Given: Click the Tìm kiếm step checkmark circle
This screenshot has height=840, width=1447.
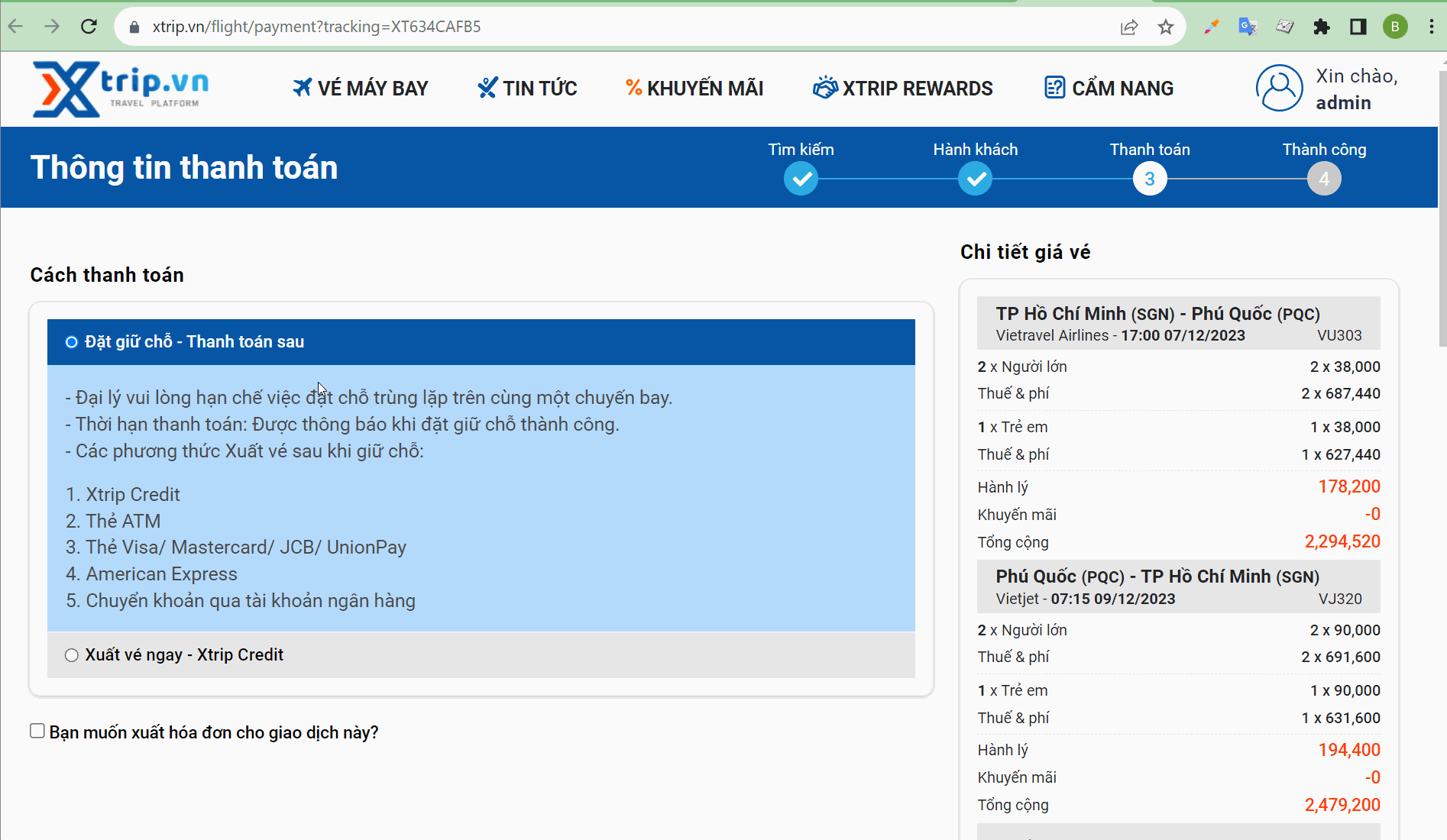Looking at the screenshot, I should click(x=801, y=179).
